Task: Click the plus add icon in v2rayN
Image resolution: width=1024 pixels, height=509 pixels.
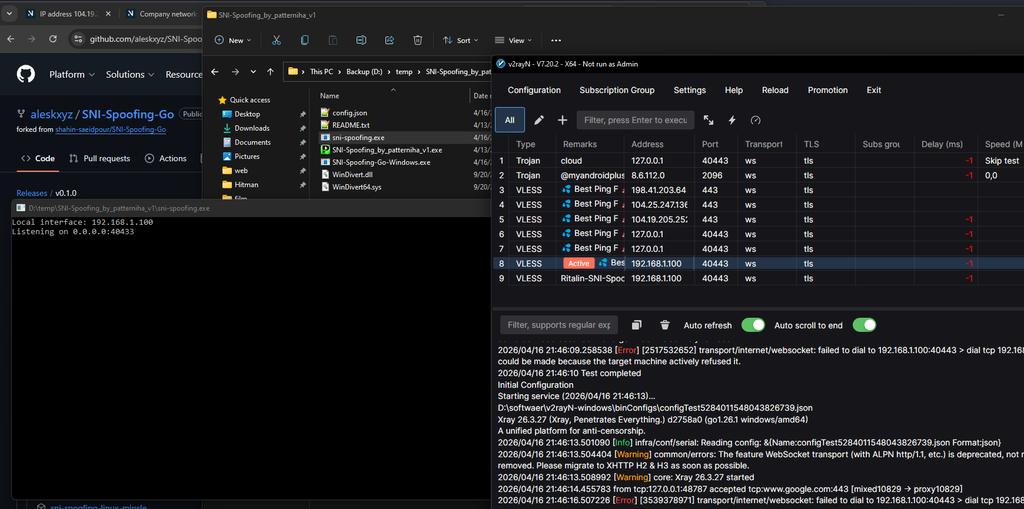Action: tap(562, 120)
